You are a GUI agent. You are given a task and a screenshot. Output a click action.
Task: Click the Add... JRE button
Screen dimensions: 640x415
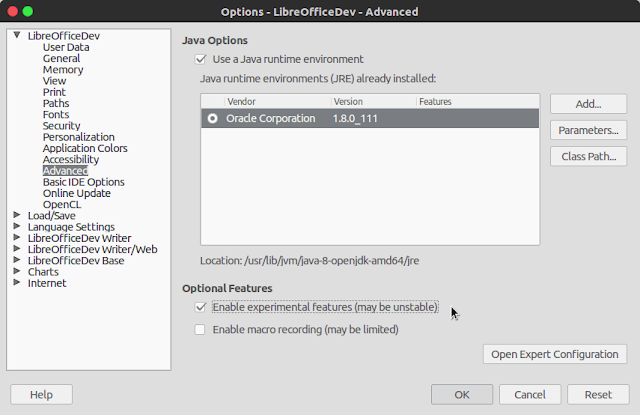tap(588, 104)
